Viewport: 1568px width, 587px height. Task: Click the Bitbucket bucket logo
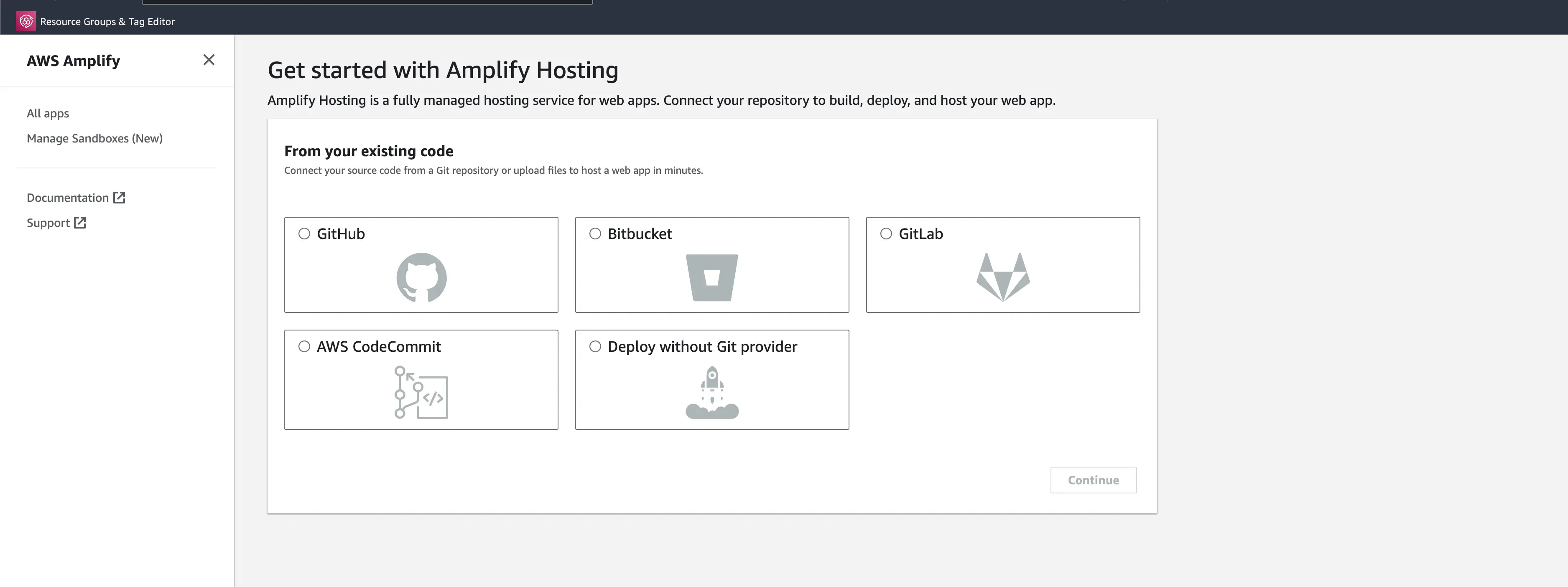tap(711, 277)
